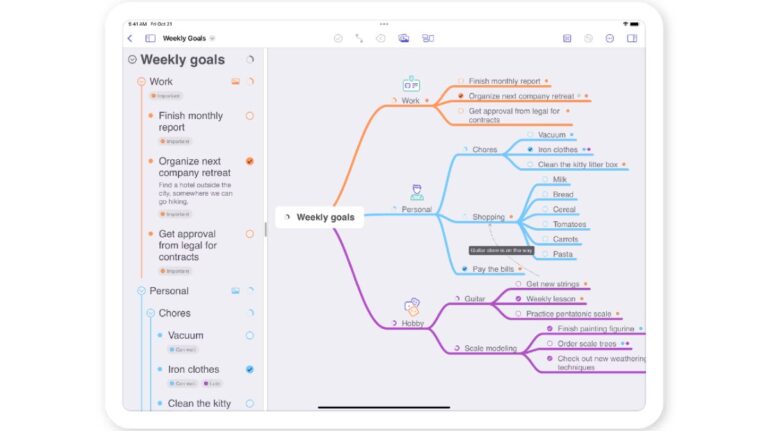Check off Finish monthly report in outline

tap(249, 116)
